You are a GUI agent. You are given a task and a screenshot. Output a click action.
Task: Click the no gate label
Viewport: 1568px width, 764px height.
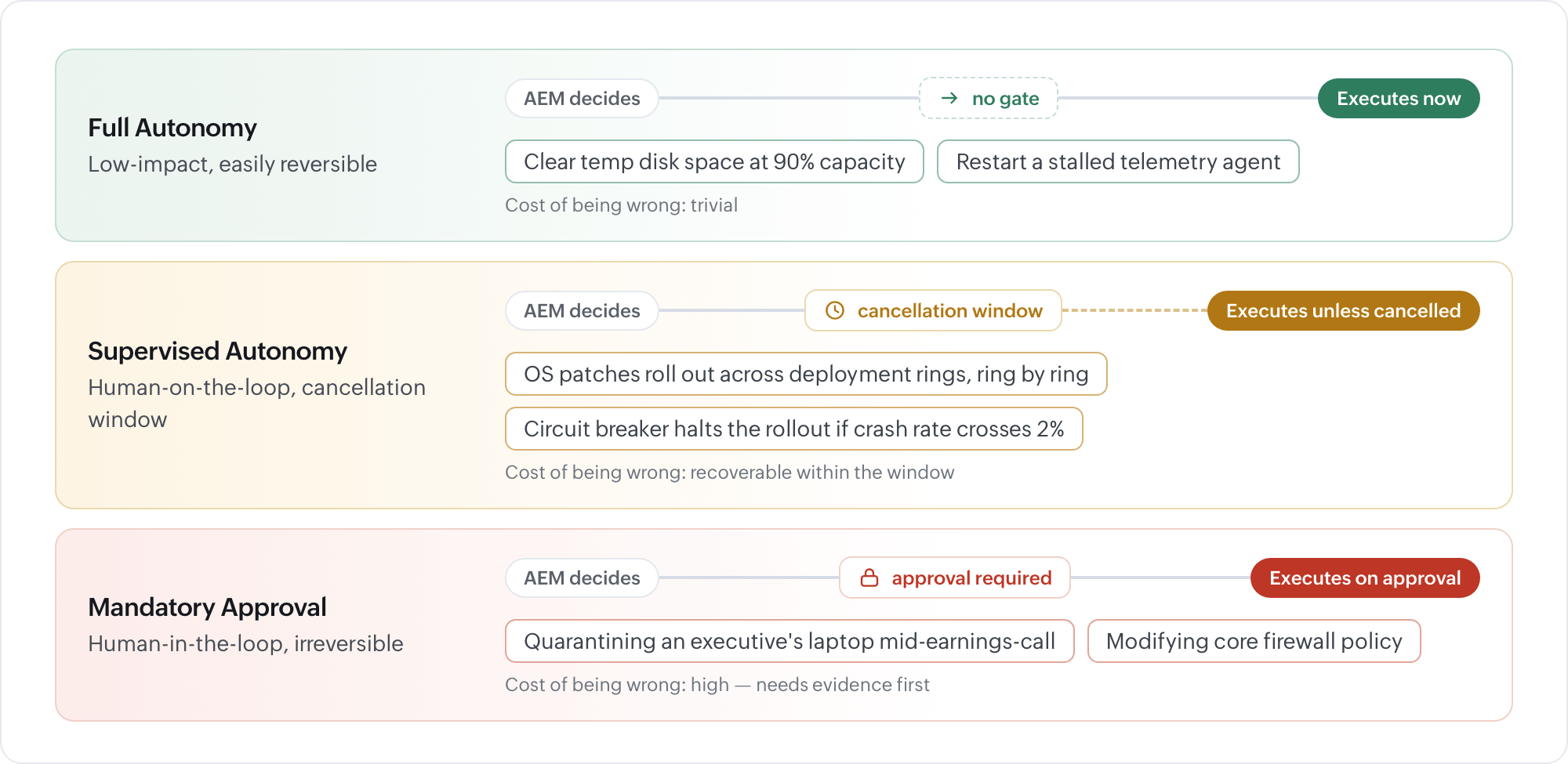(x=1005, y=99)
